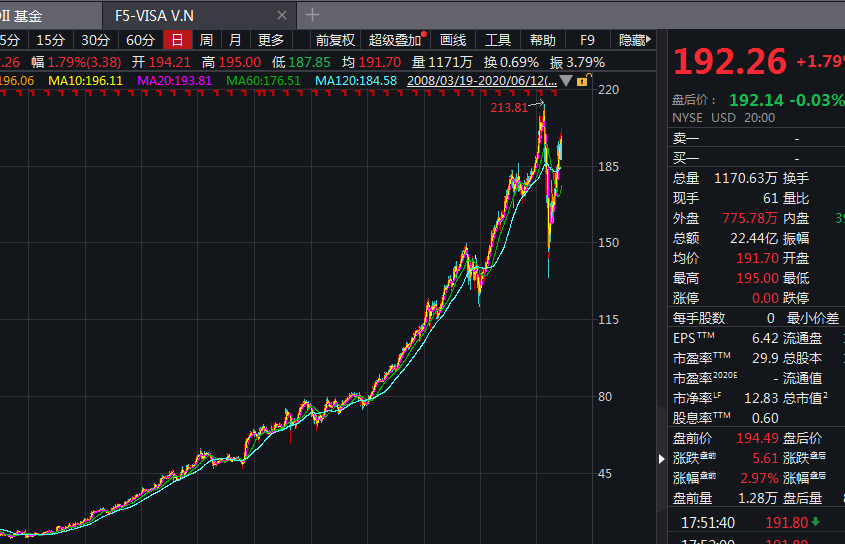Click the 卖一 ask row
The width and height of the screenshot is (845, 544).
pyautogui.click(x=757, y=139)
